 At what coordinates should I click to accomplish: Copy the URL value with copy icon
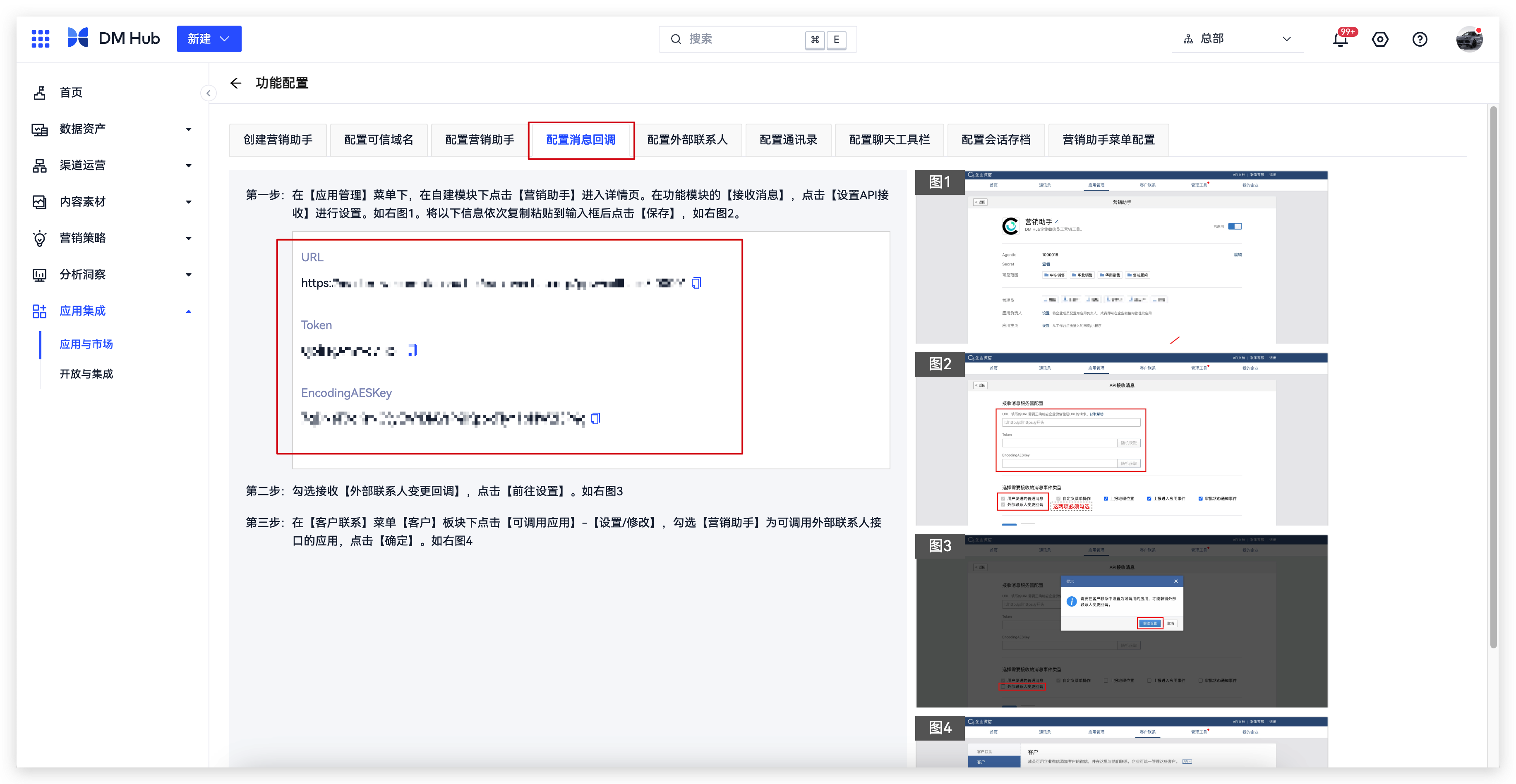[x=696, y=283]
